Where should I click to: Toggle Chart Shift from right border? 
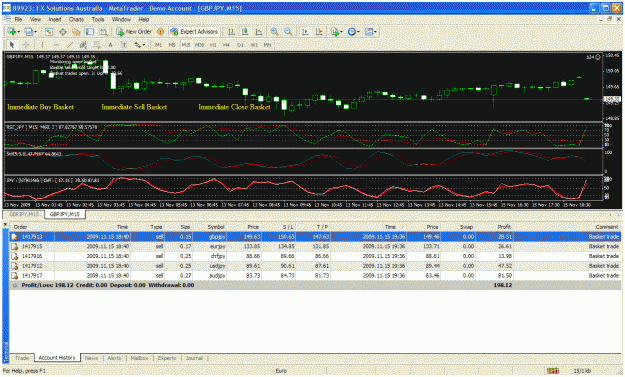coord(319,31)
